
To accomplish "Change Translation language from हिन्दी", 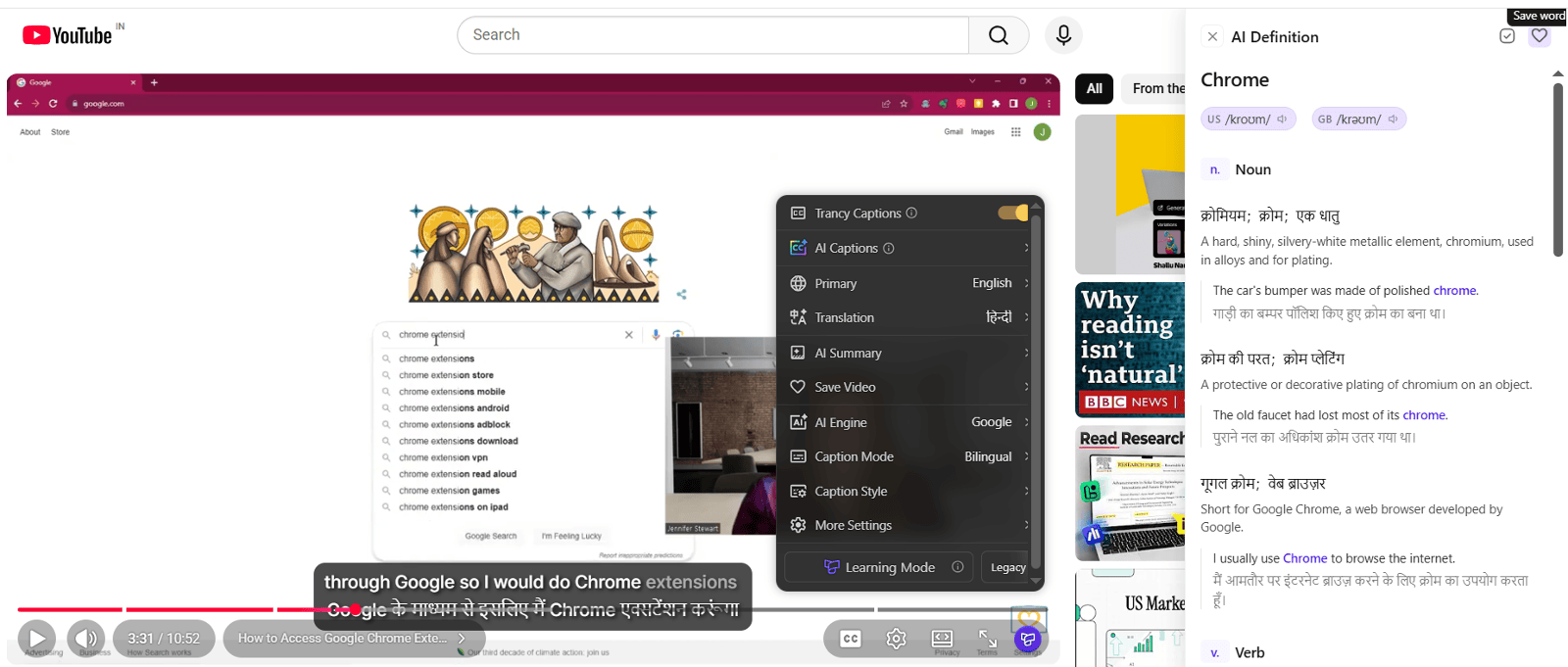I will pyautogui.click(x=908, y=317).
